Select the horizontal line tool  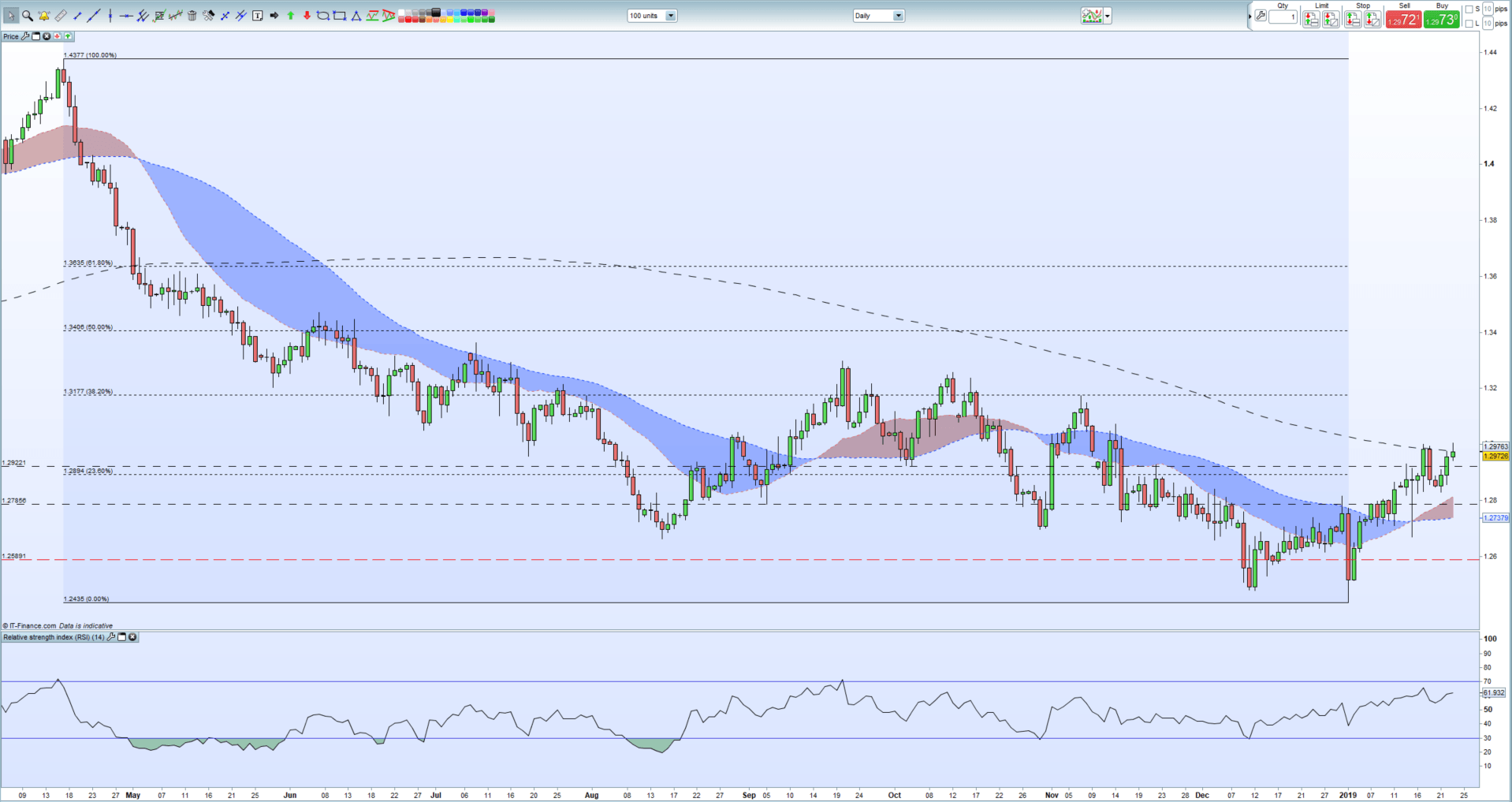[126, 16]
